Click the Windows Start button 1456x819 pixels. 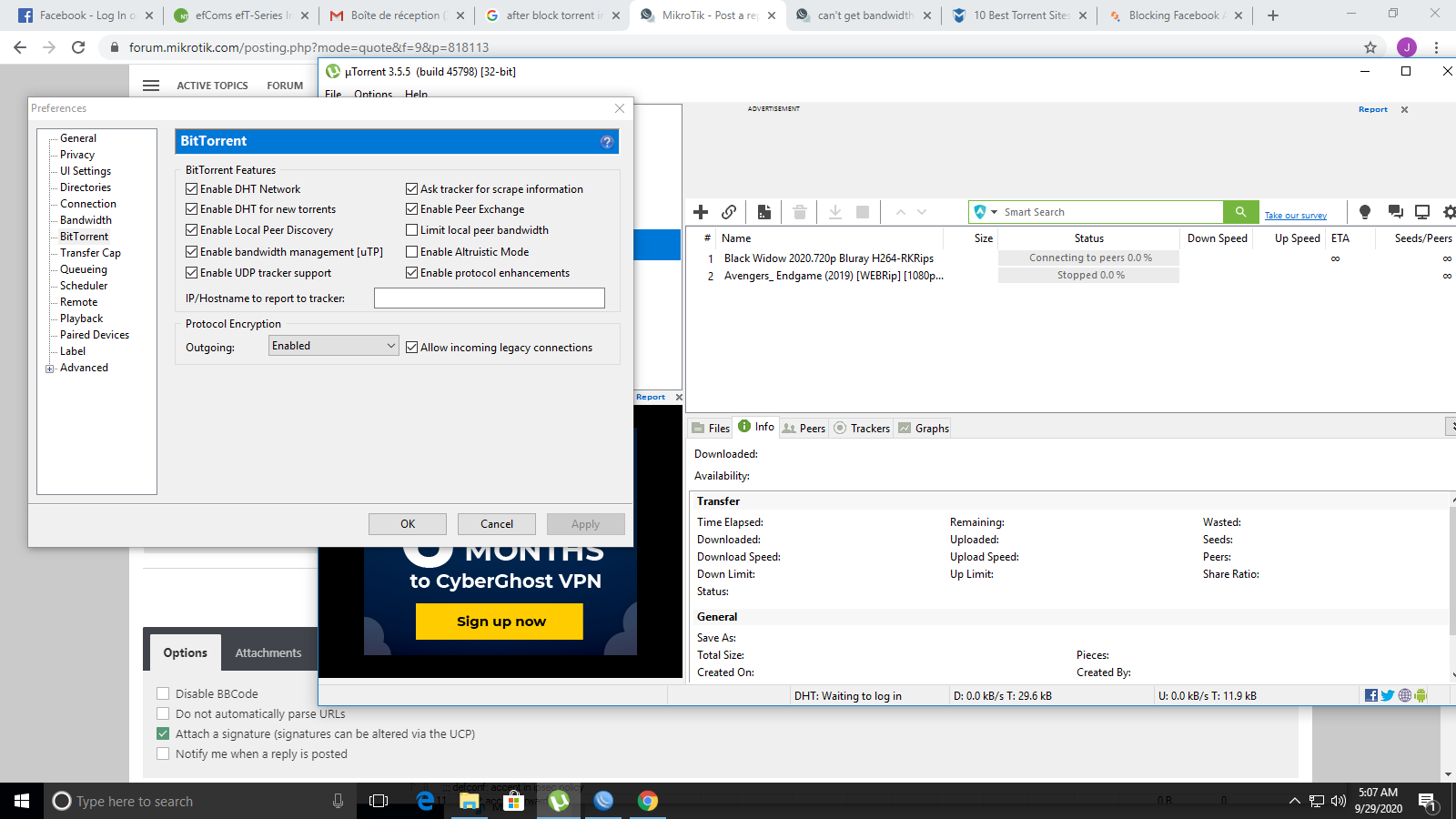(22, 801)
